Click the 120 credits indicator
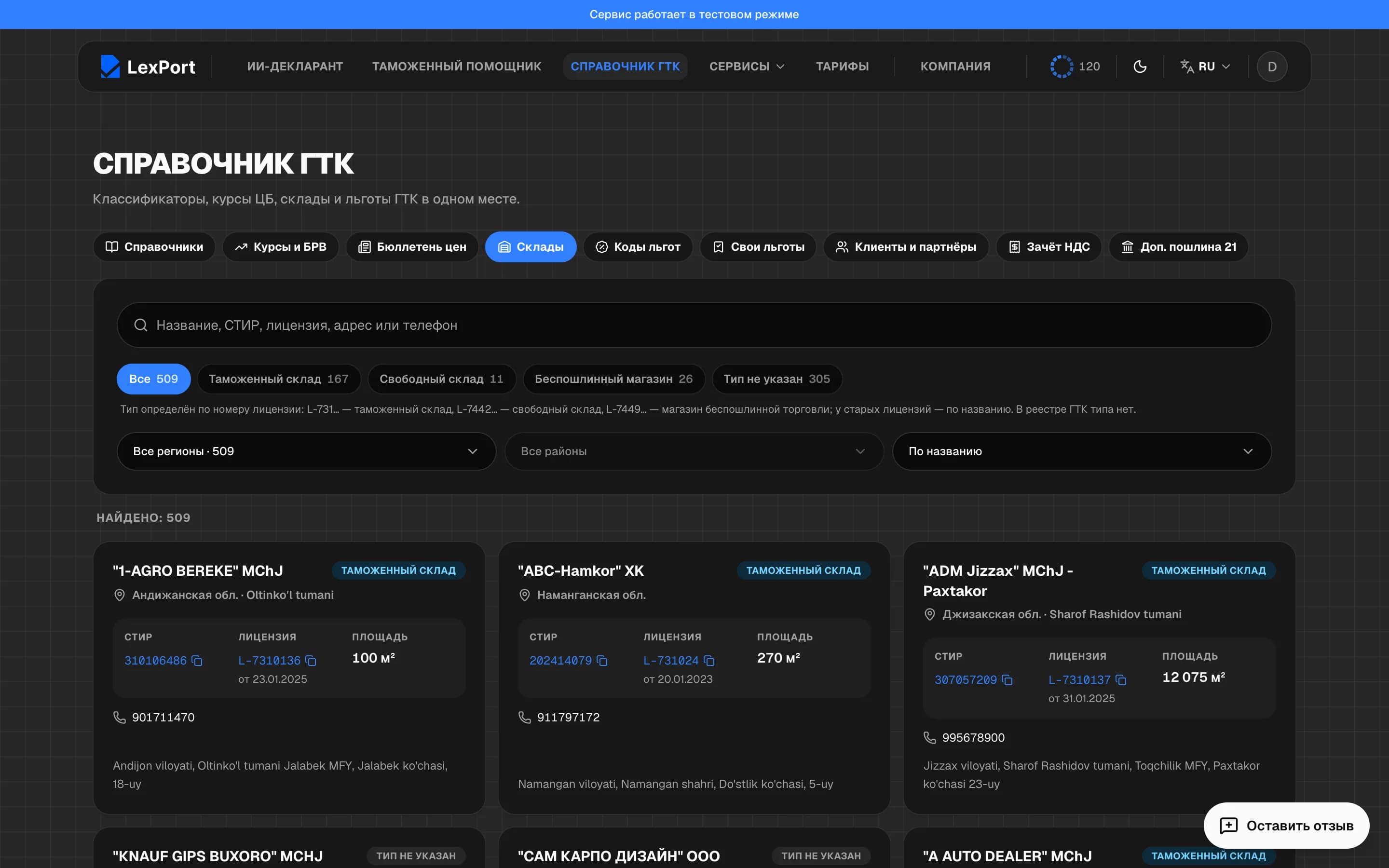 [1075, 67]
